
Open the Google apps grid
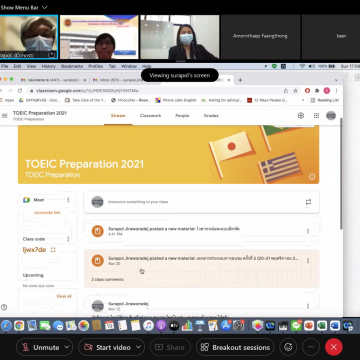pyautogui.click(x=316, y=116)
